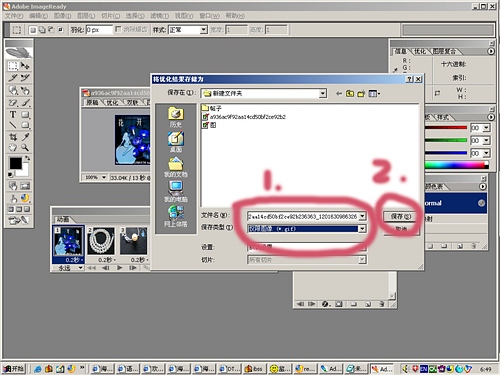Open the style dropdown in options bar
The height and width of the screenshot is (375, 500).
point(203,30)
